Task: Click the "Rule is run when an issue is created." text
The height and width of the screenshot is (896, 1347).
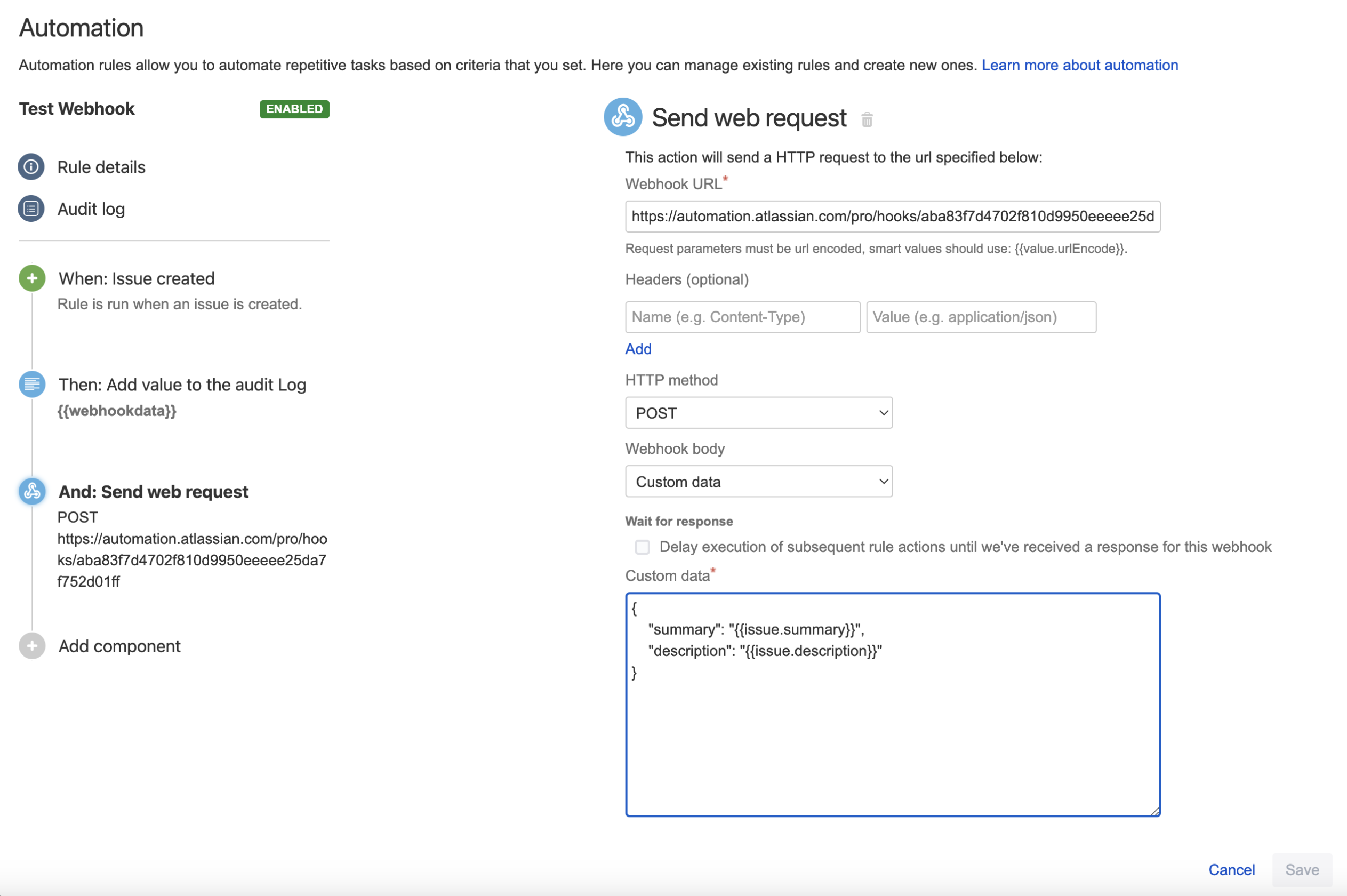Action: [x=179, y=304]
